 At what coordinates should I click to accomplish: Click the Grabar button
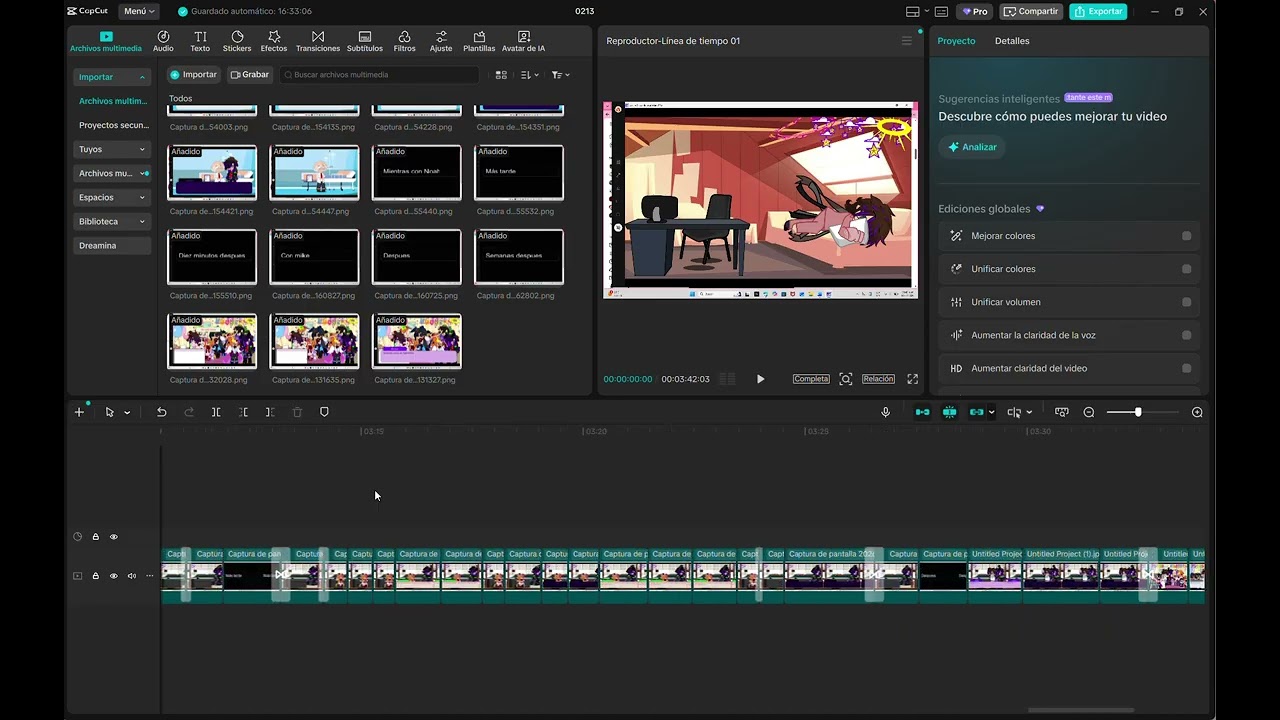(250, 75)
